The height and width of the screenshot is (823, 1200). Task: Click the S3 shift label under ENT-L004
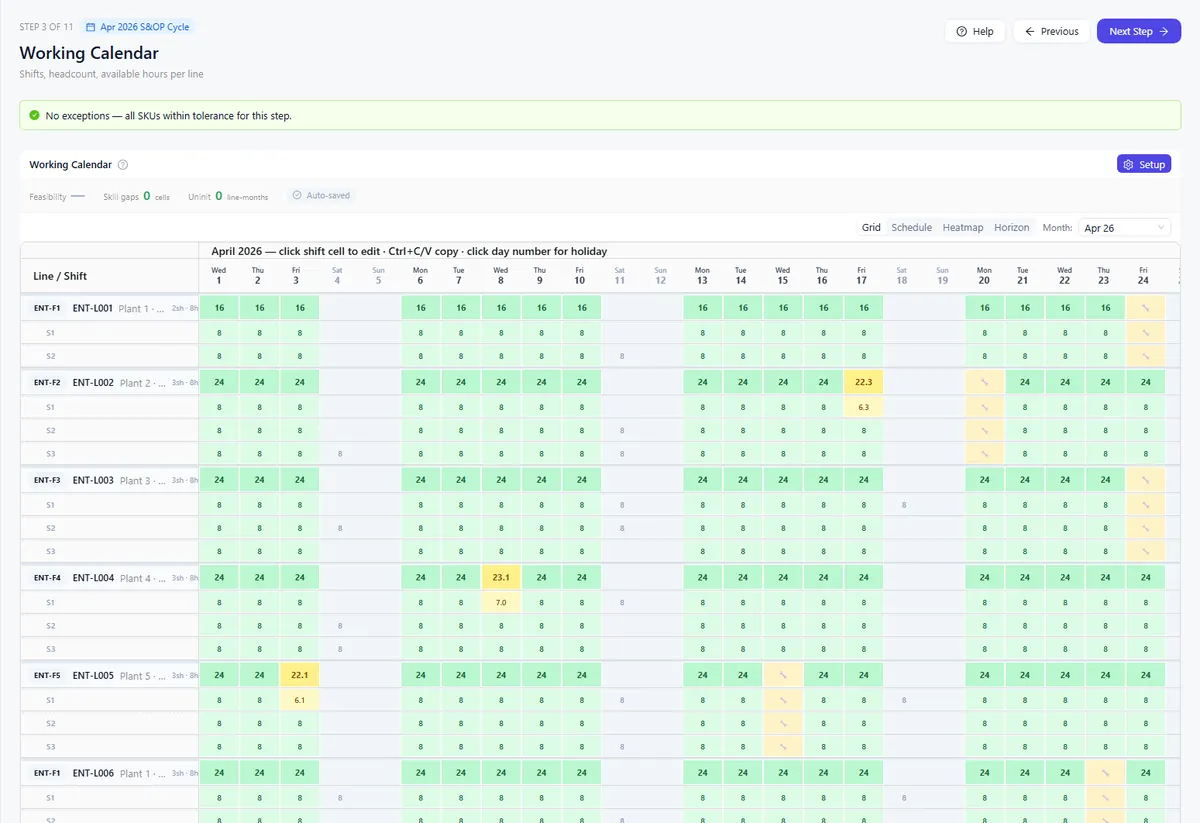tap(50, 650)
